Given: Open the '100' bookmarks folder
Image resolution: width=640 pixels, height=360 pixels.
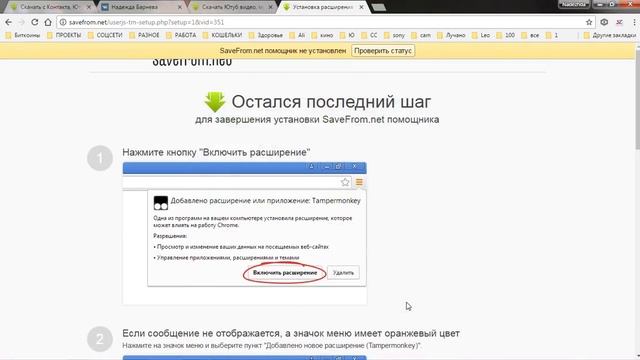Looking at the screenshot, I should click(506, 35).
